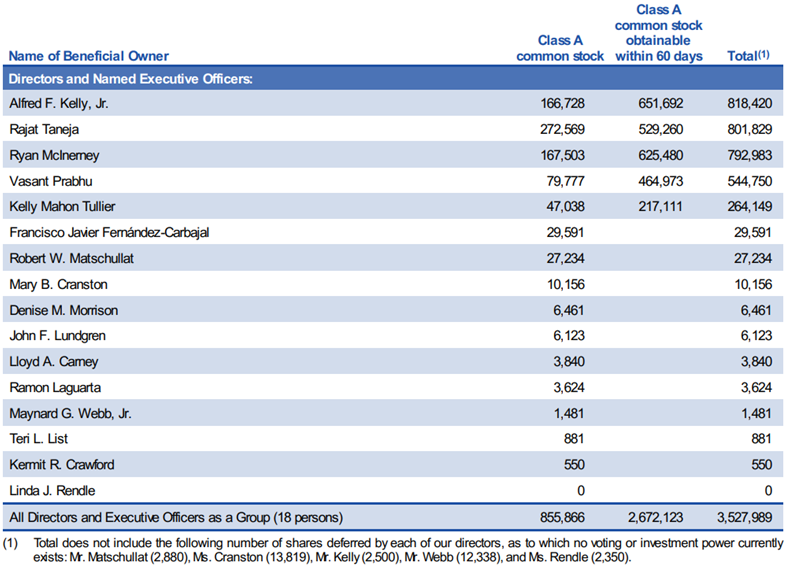The width and height of the screenshot is (787, 573).
Task: Select the 'Directors and Named Executive Officers:' section bar
Action: (x=393, y=79)
